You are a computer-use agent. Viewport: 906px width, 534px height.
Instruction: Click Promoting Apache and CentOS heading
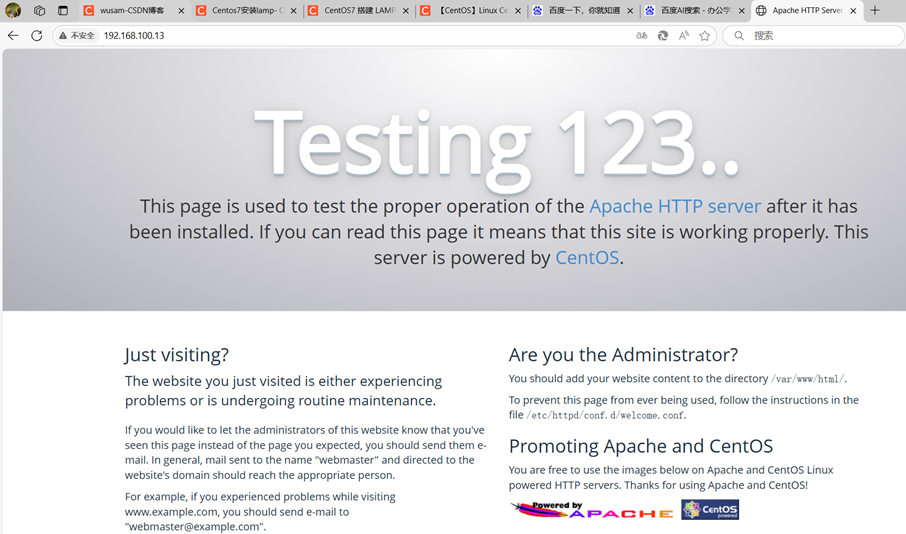641,446
